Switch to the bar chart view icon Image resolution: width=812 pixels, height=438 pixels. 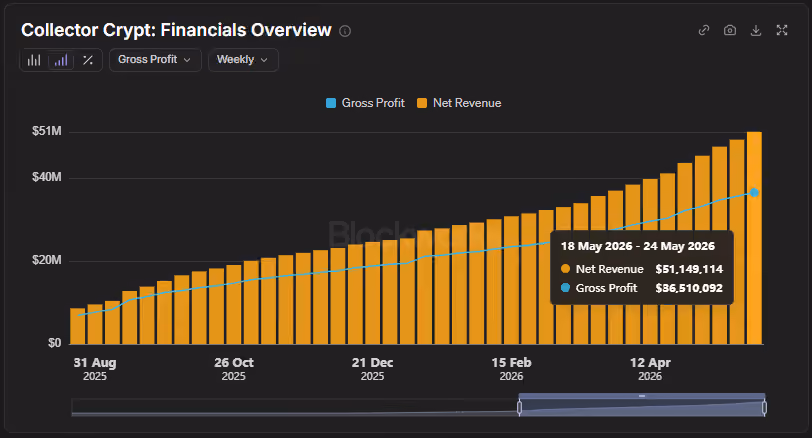[x=34, y=60]
